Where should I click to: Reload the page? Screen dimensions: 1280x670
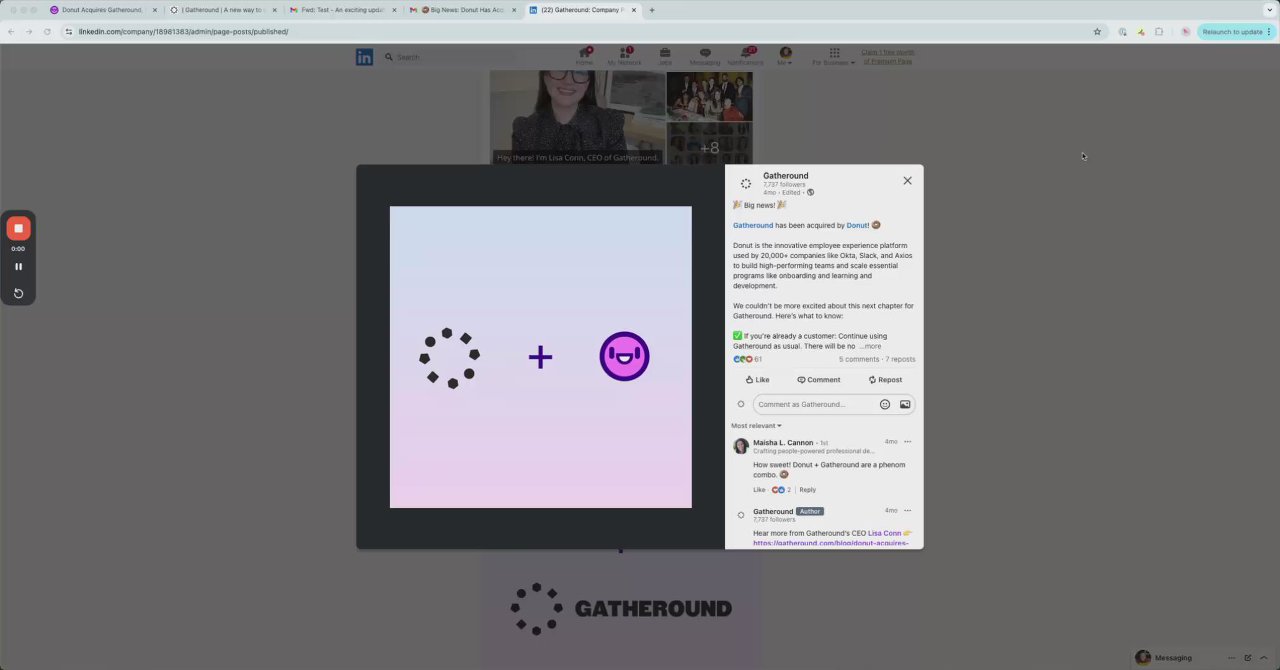(47, 31)
